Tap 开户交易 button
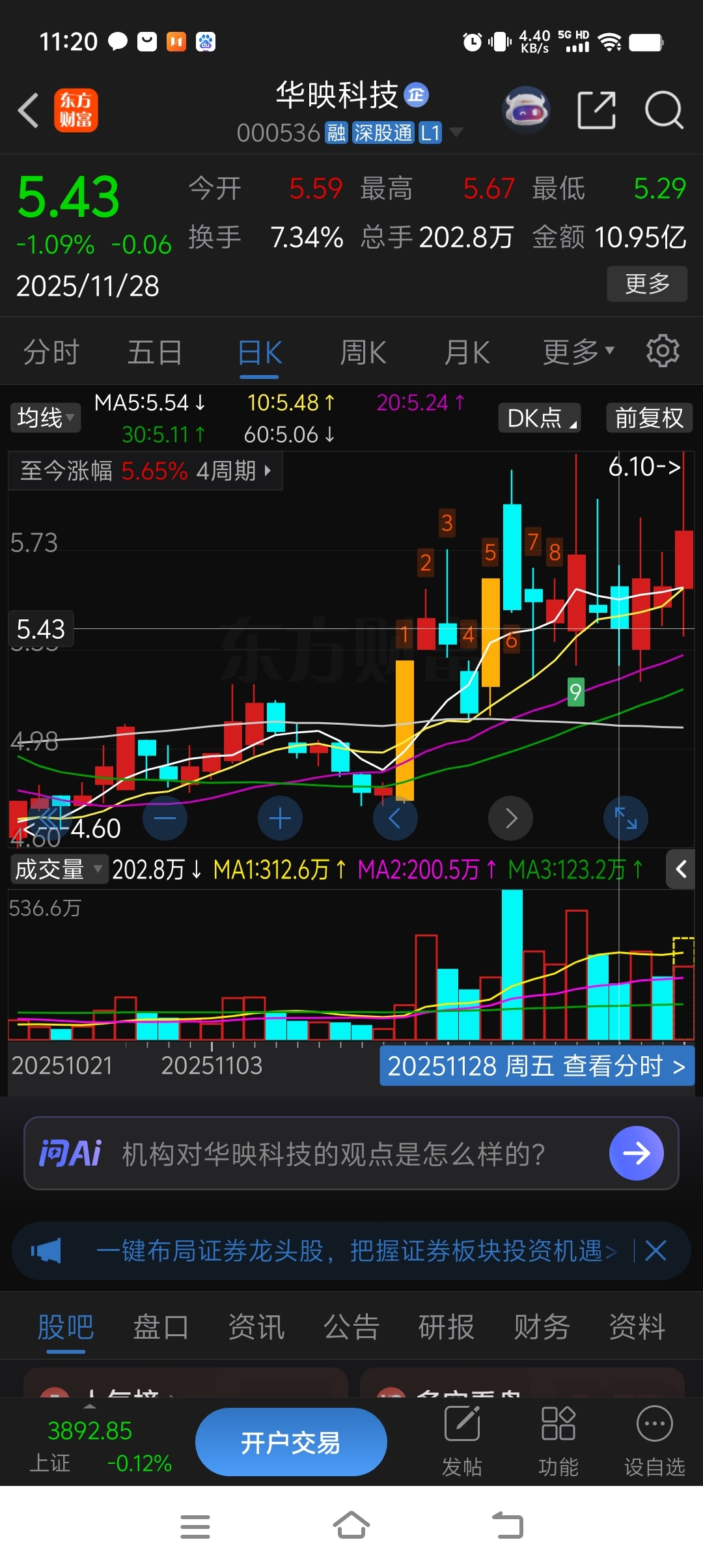The image size is (703, 1568). [291, 1442]
